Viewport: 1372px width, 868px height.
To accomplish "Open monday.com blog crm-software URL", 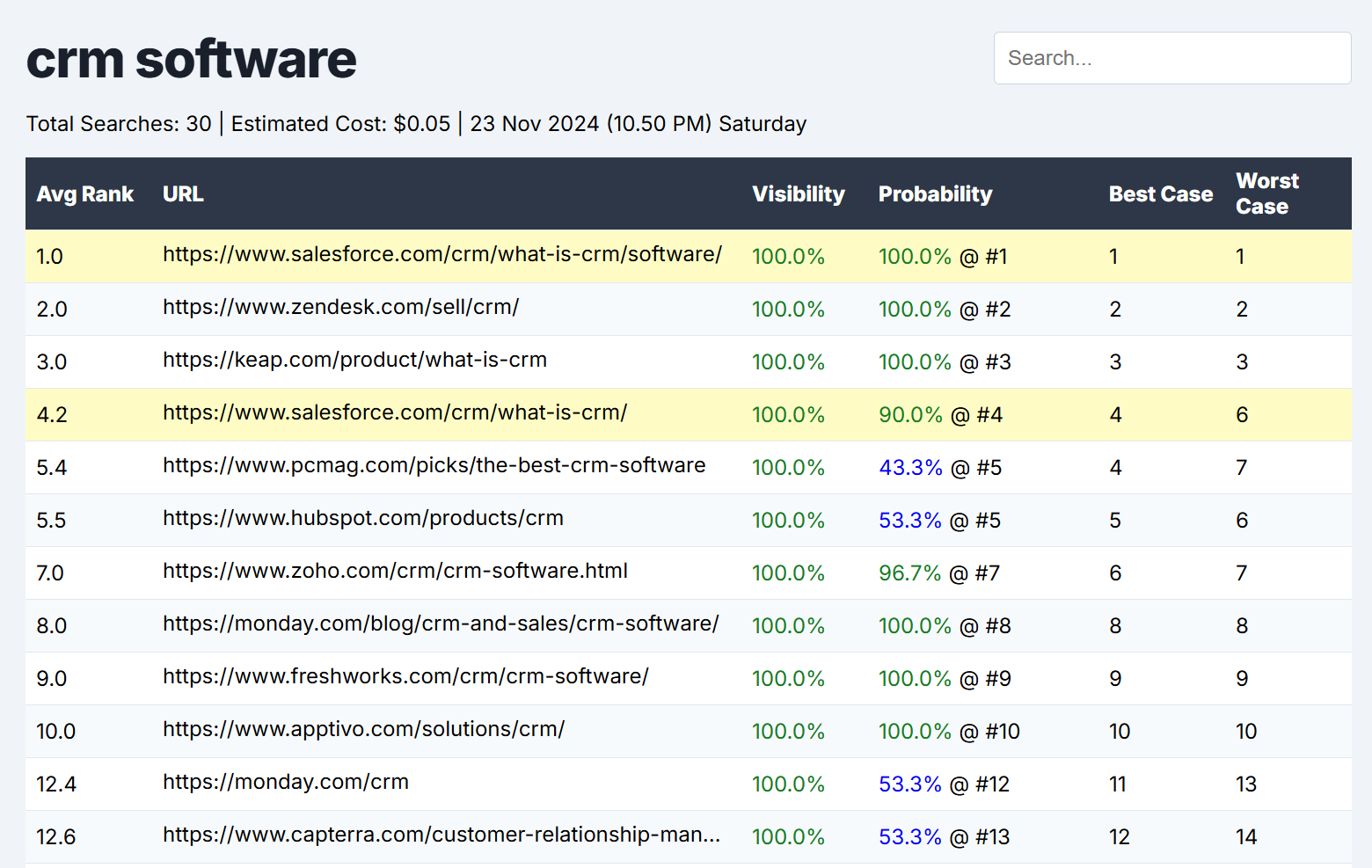I will pyautogui.click(x=441, y=624).
